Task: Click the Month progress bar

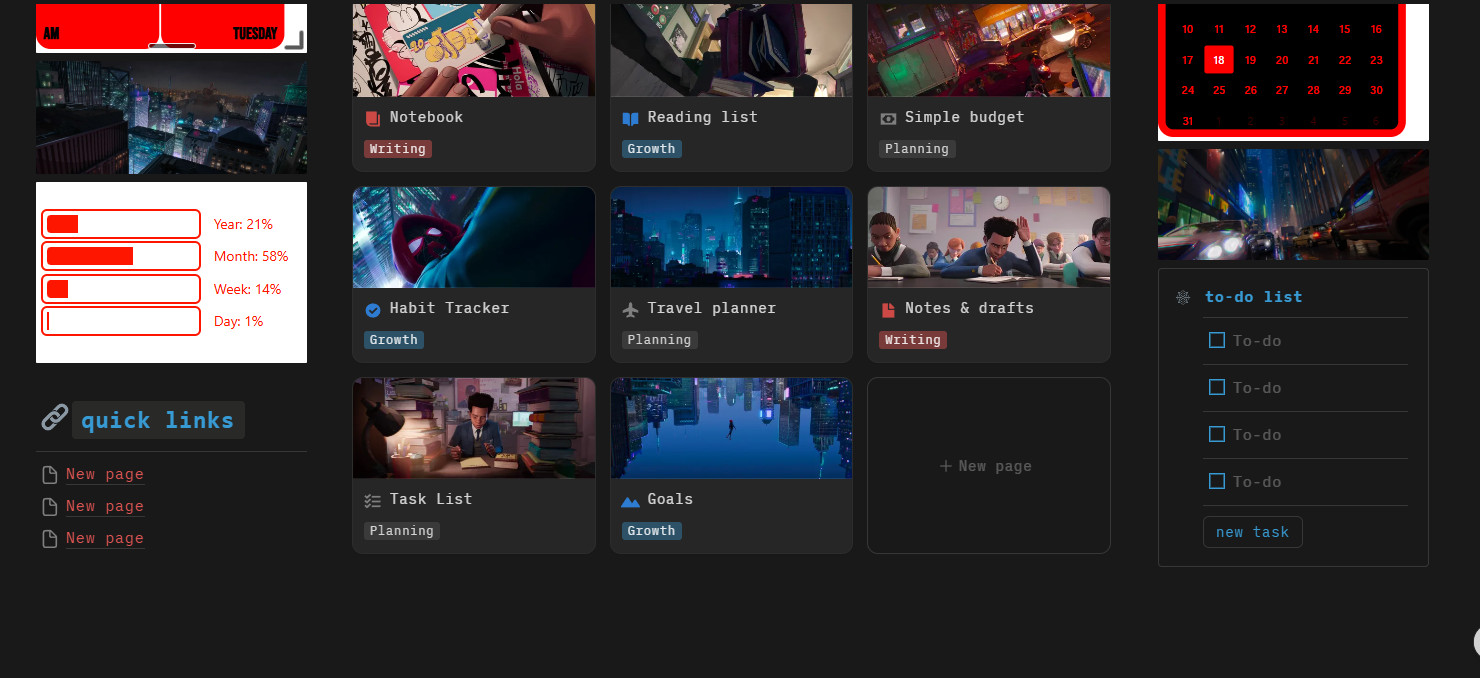Action: pyautogui.click(x=121, y=256)
